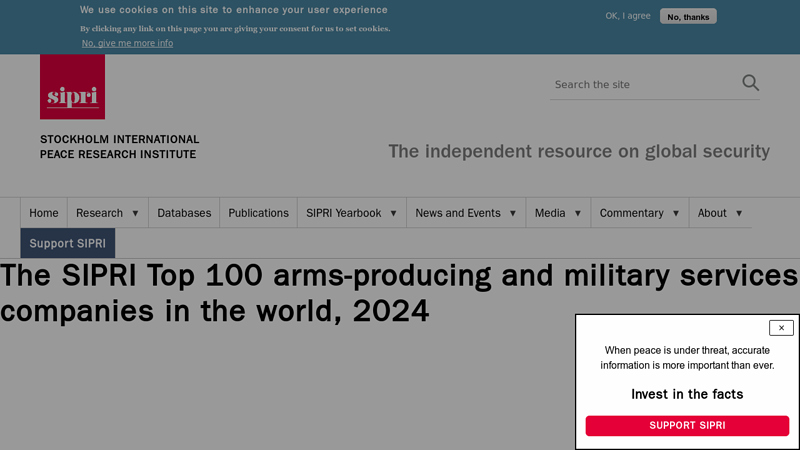Click the Support SIPRI navigation button
Viewport: 800px width, 450px height.
pyautogui.click(x=68, y=243)
